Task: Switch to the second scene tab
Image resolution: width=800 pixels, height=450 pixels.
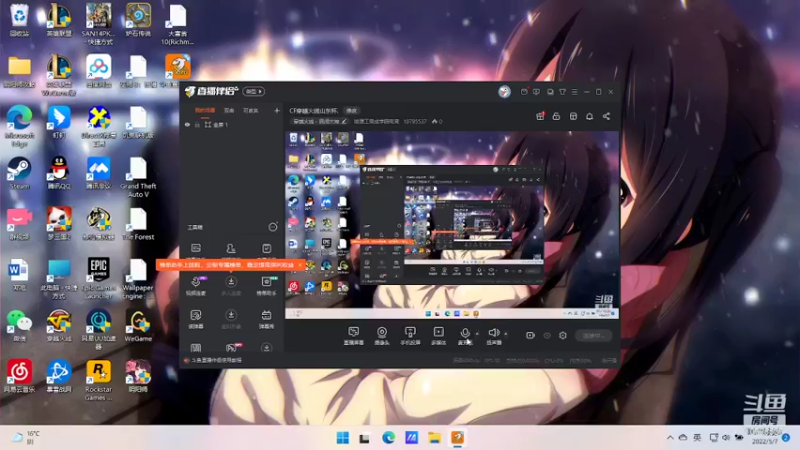Action: pos(229,110)
